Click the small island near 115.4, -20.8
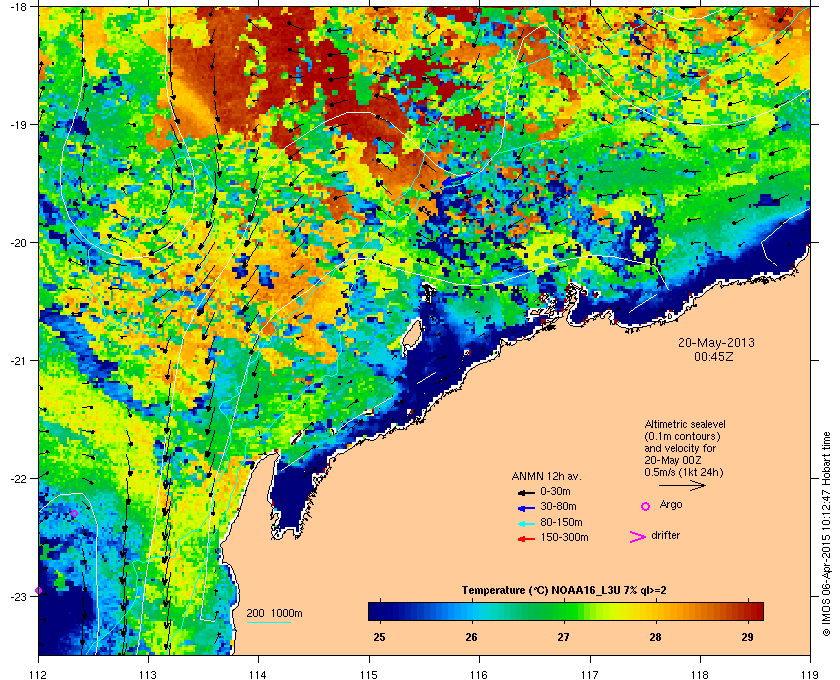The image size is (840, 680). click(x=411, y=335)
